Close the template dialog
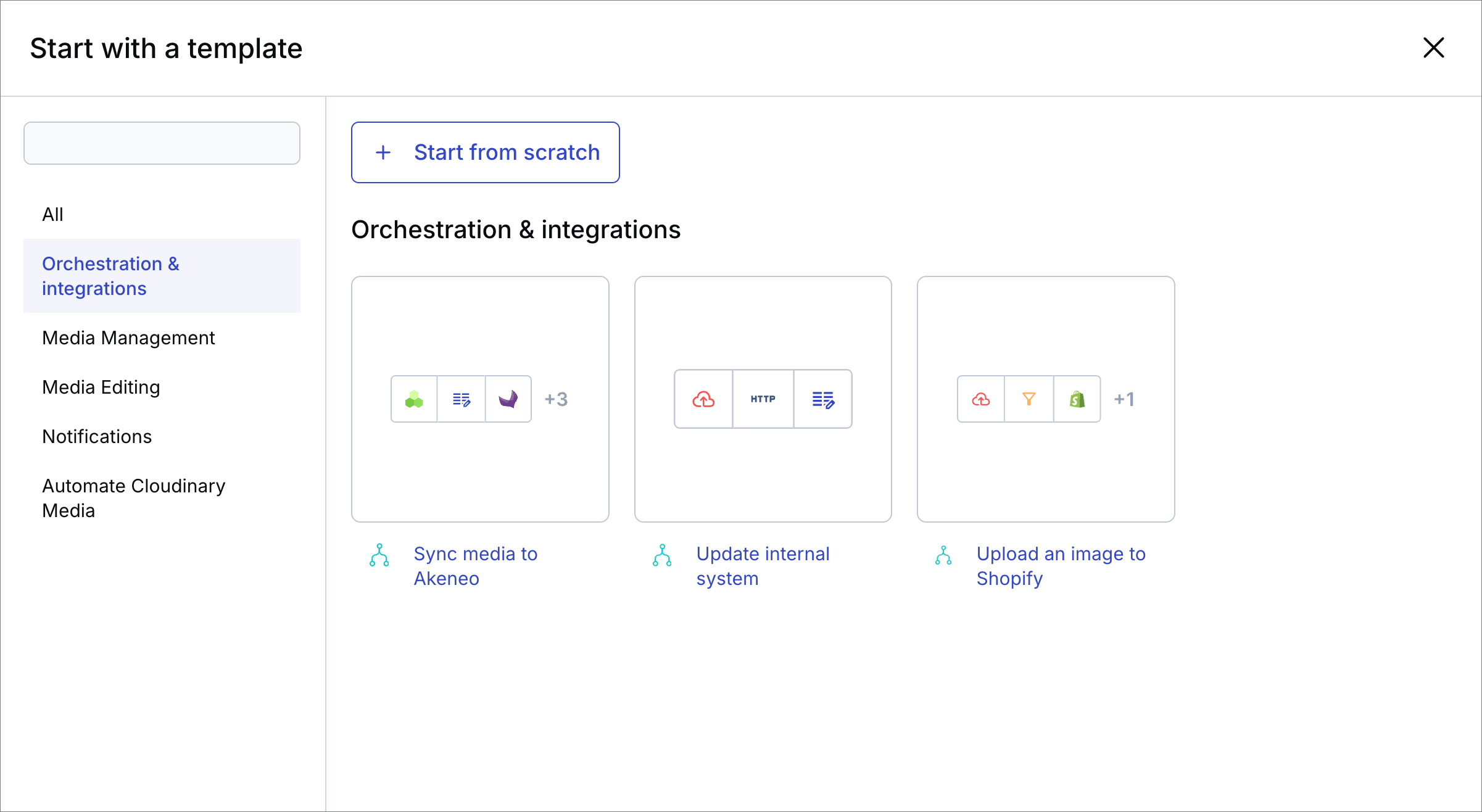 tap(1433, 48)
